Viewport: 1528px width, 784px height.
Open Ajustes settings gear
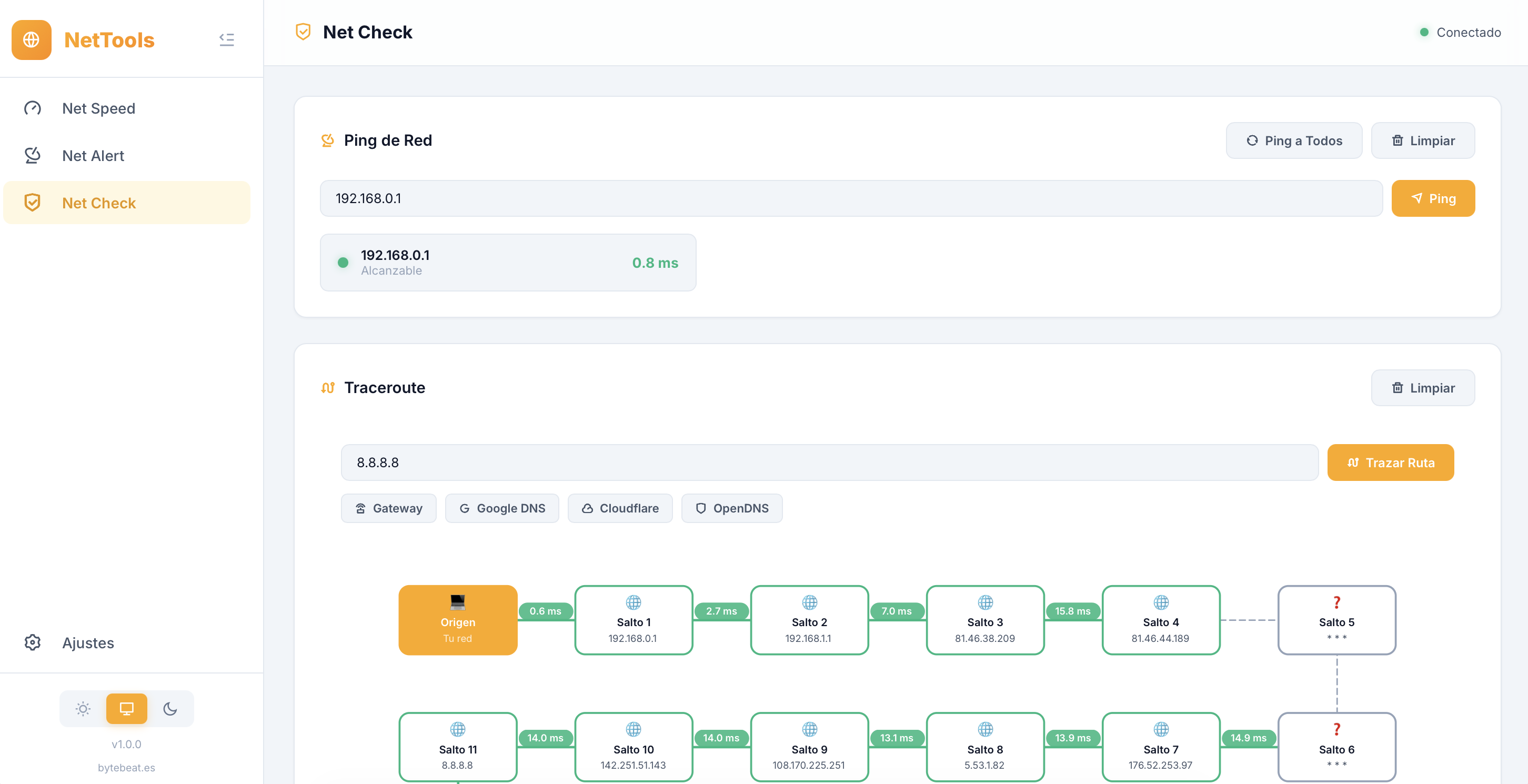33,642
